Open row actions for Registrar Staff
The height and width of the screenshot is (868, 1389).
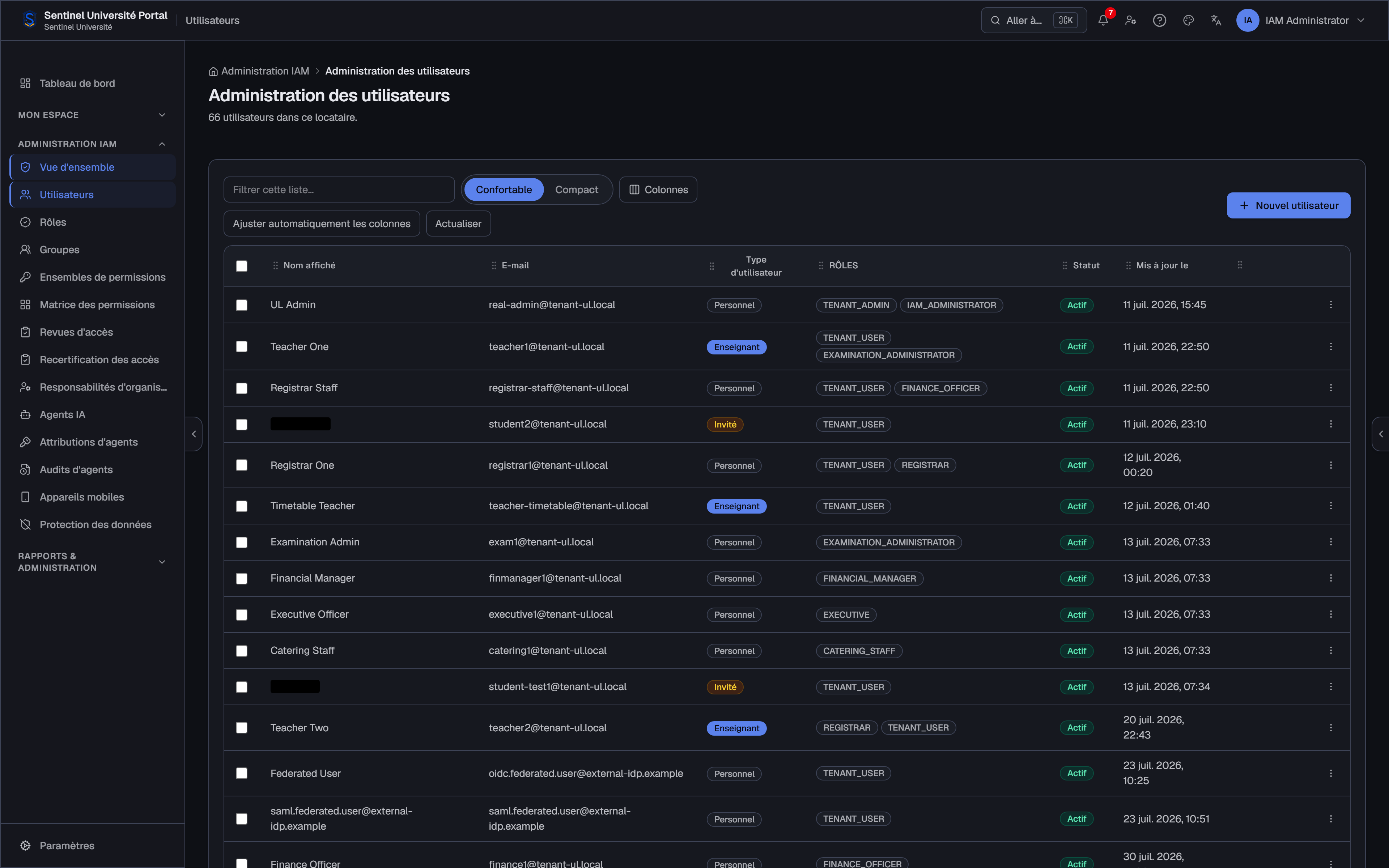1330,388
